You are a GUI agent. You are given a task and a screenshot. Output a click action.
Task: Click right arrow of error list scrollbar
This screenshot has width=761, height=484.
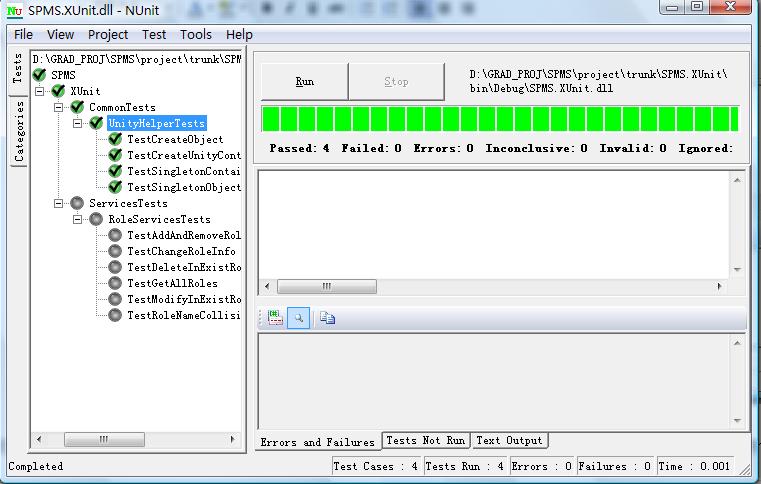tap(719, 286)
